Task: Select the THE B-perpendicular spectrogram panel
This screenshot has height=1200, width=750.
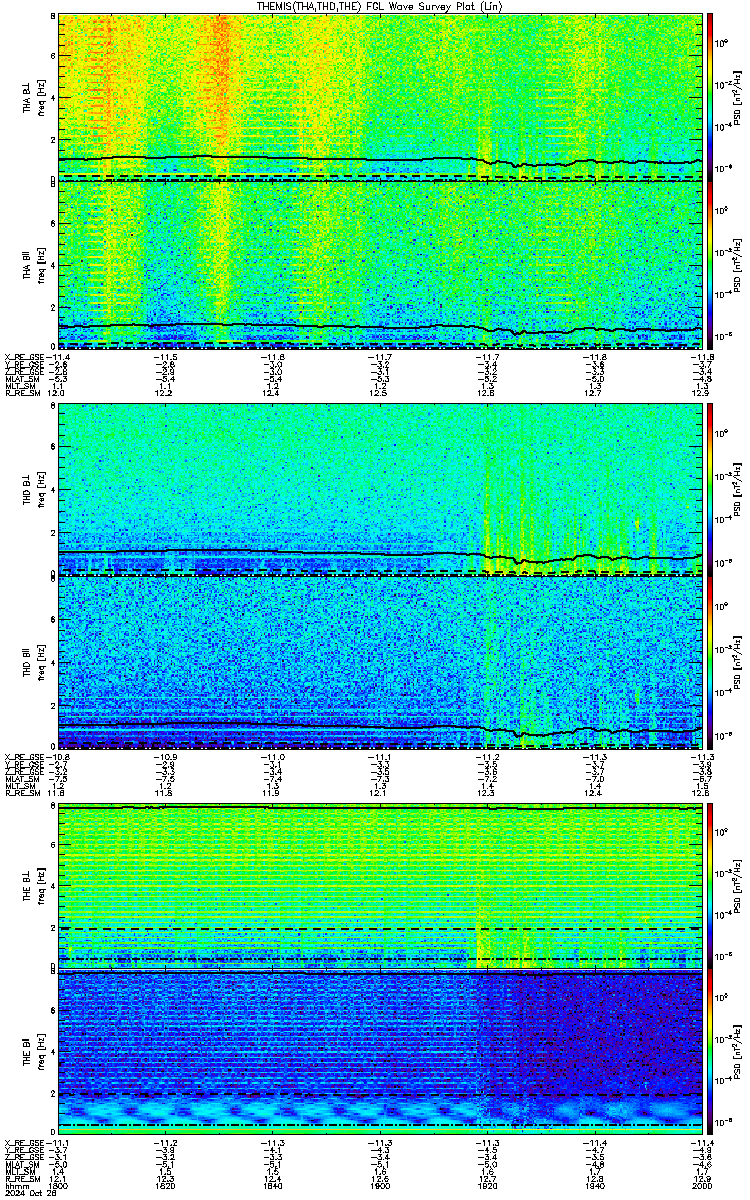Action: 381,886
